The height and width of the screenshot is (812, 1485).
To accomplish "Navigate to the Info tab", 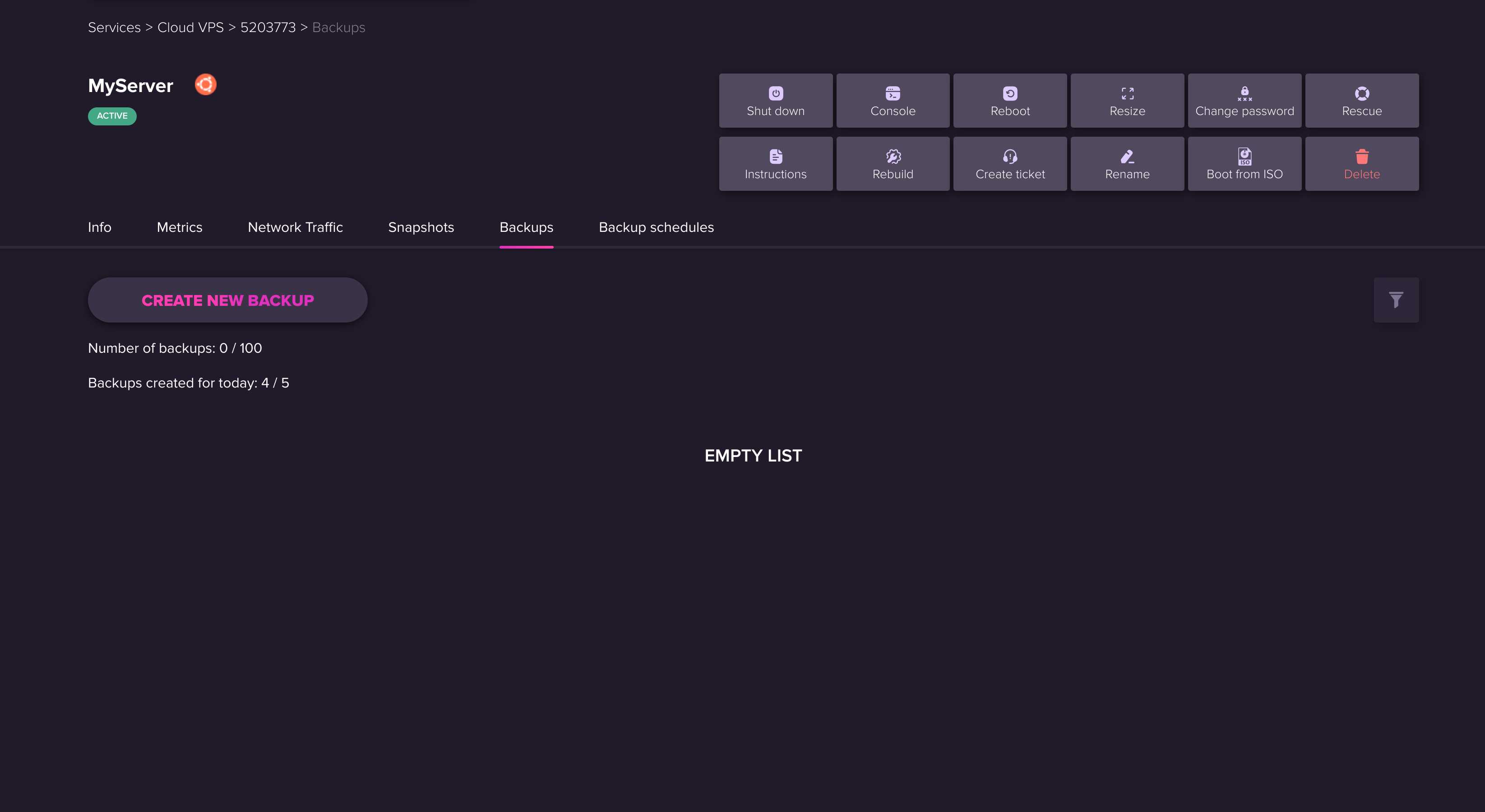I will coord(99,227).
